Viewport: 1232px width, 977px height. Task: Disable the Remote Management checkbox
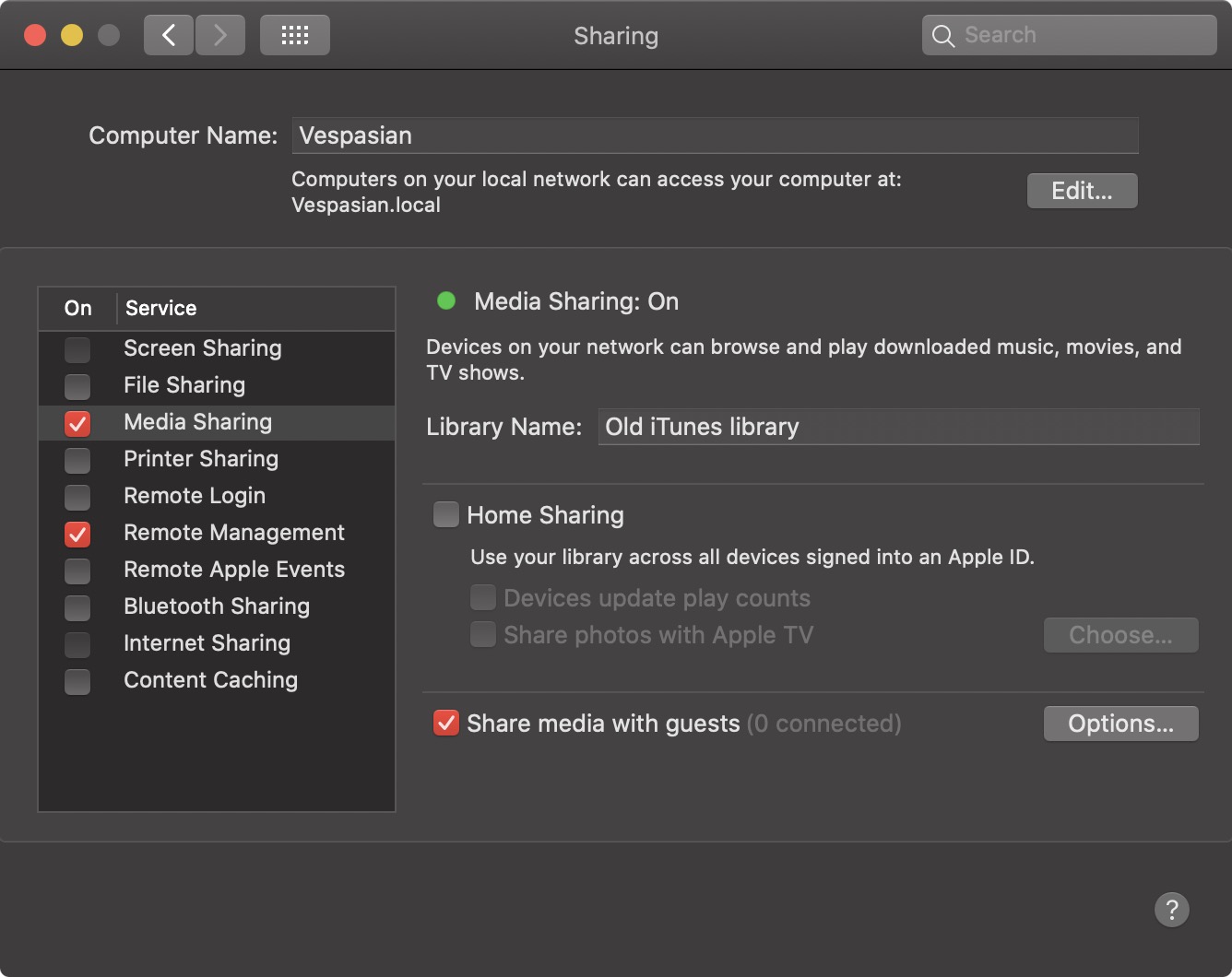(77, 534)
